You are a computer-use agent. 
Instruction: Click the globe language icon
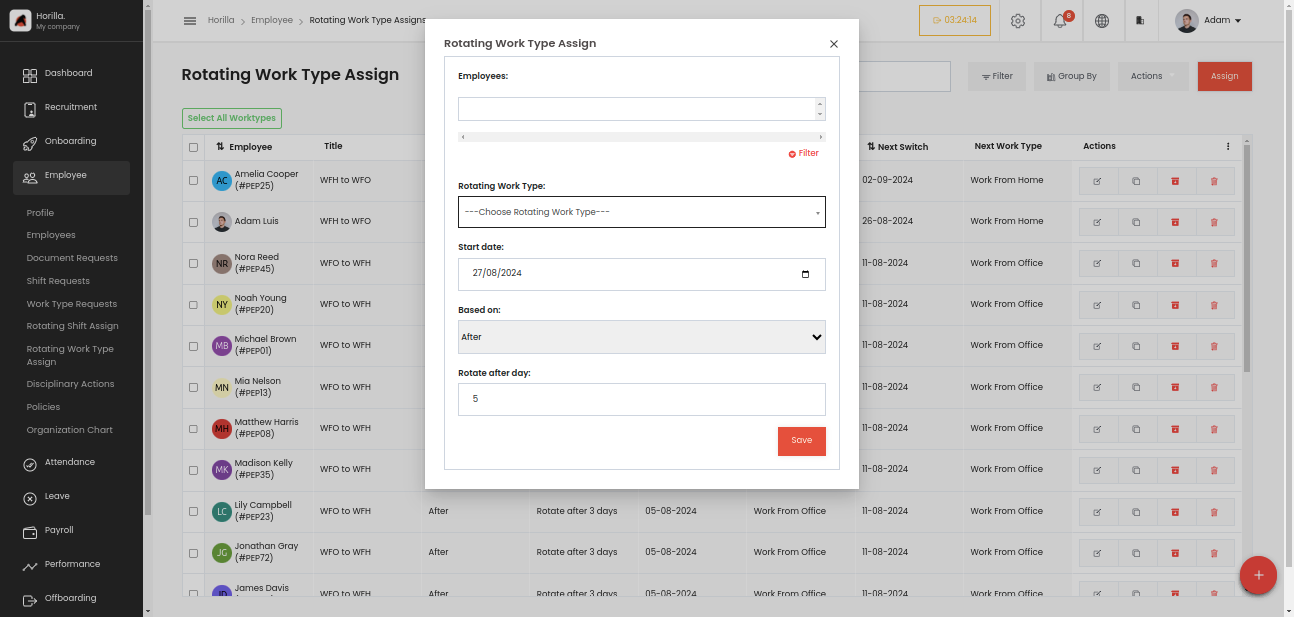(1102, 21)
